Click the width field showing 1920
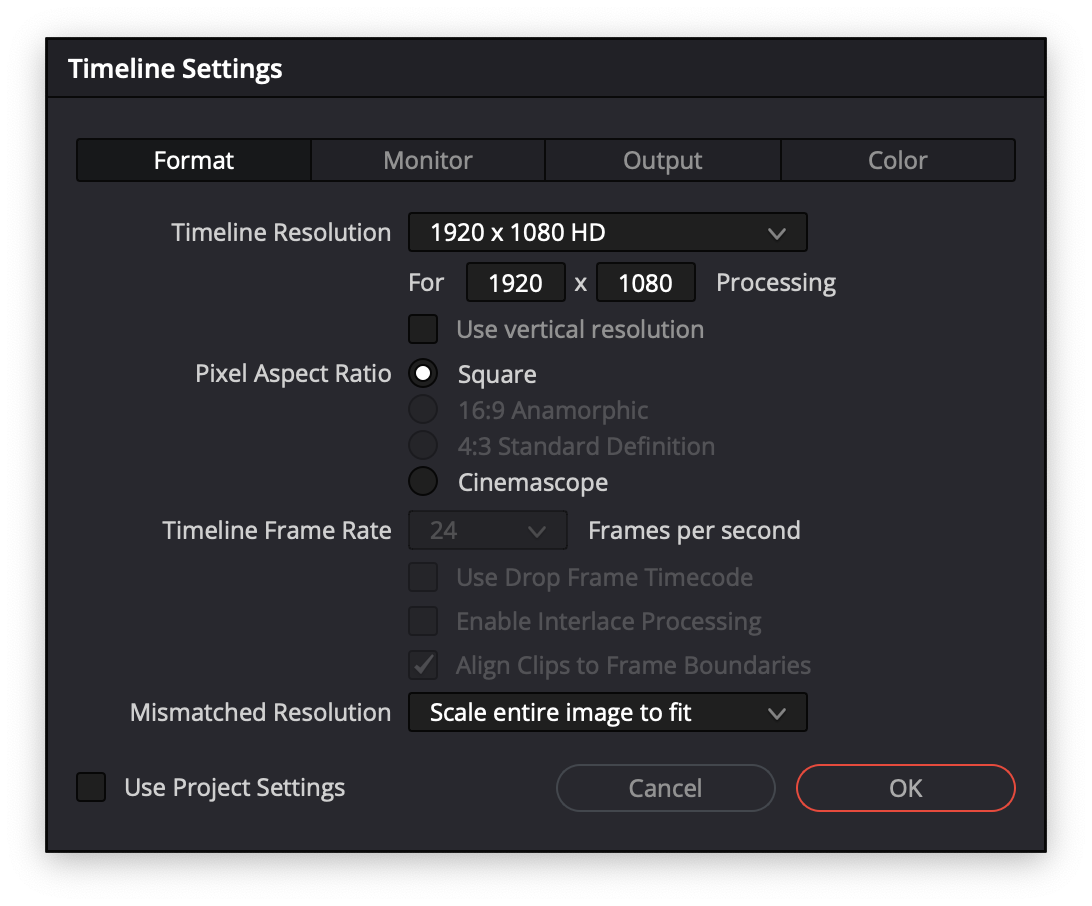Image resolution: width=1092 pixels, height=906 pixels. point(515,283)
